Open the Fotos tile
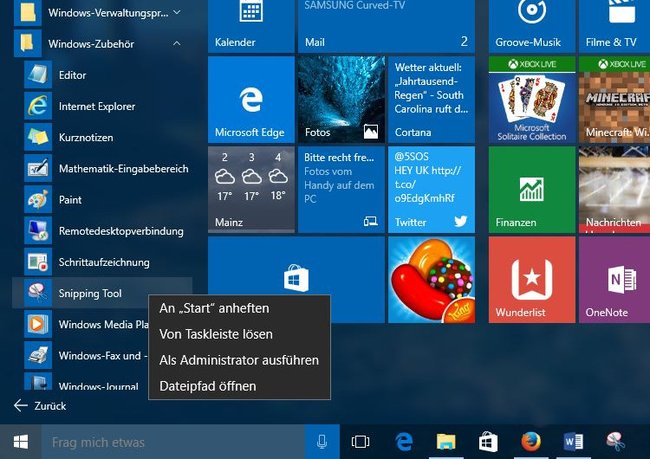This screenshot has width=650, height=459. click(x=341, y=100)
